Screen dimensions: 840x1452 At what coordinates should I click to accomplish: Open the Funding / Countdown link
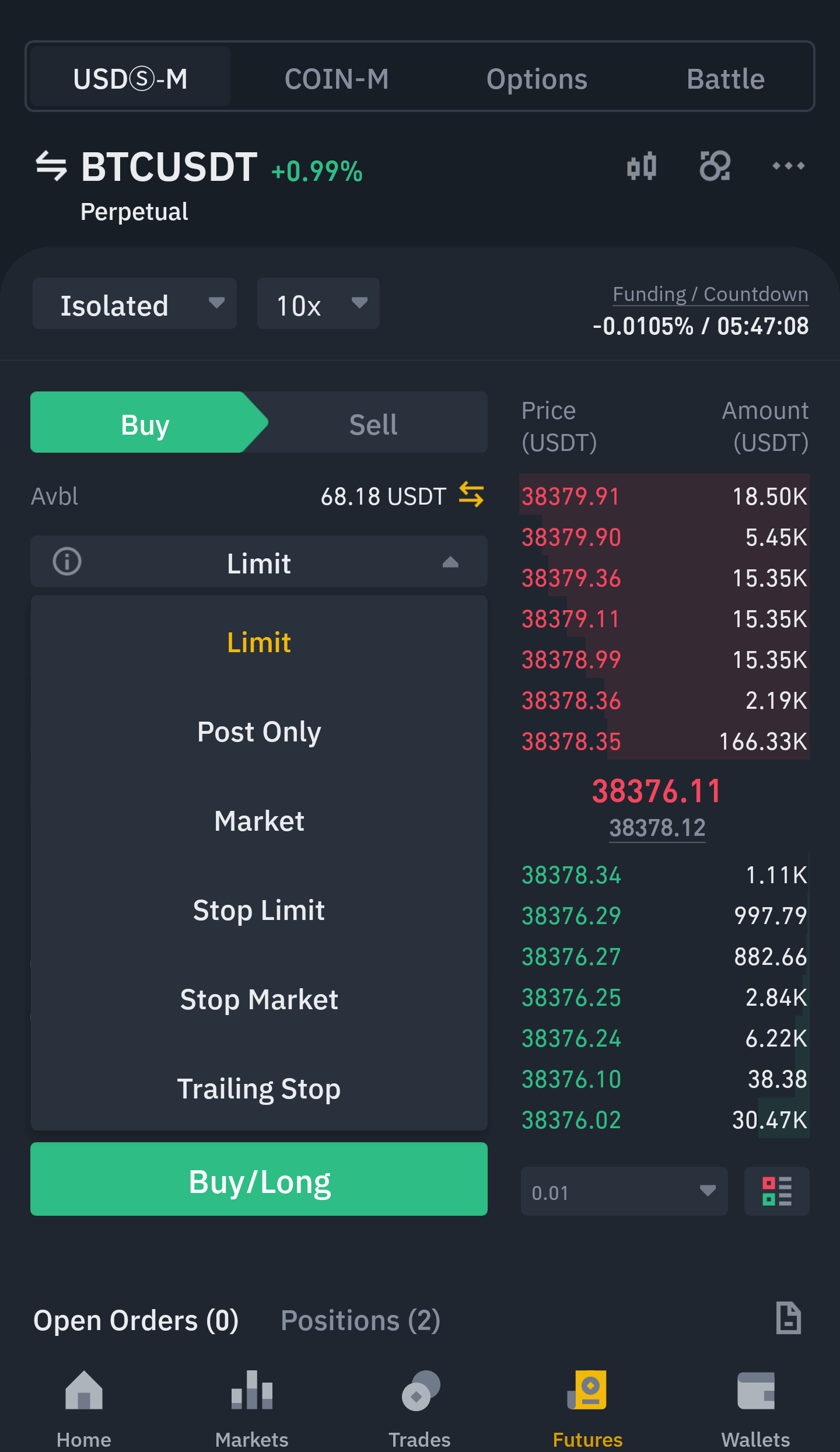[x=710, y=294]
